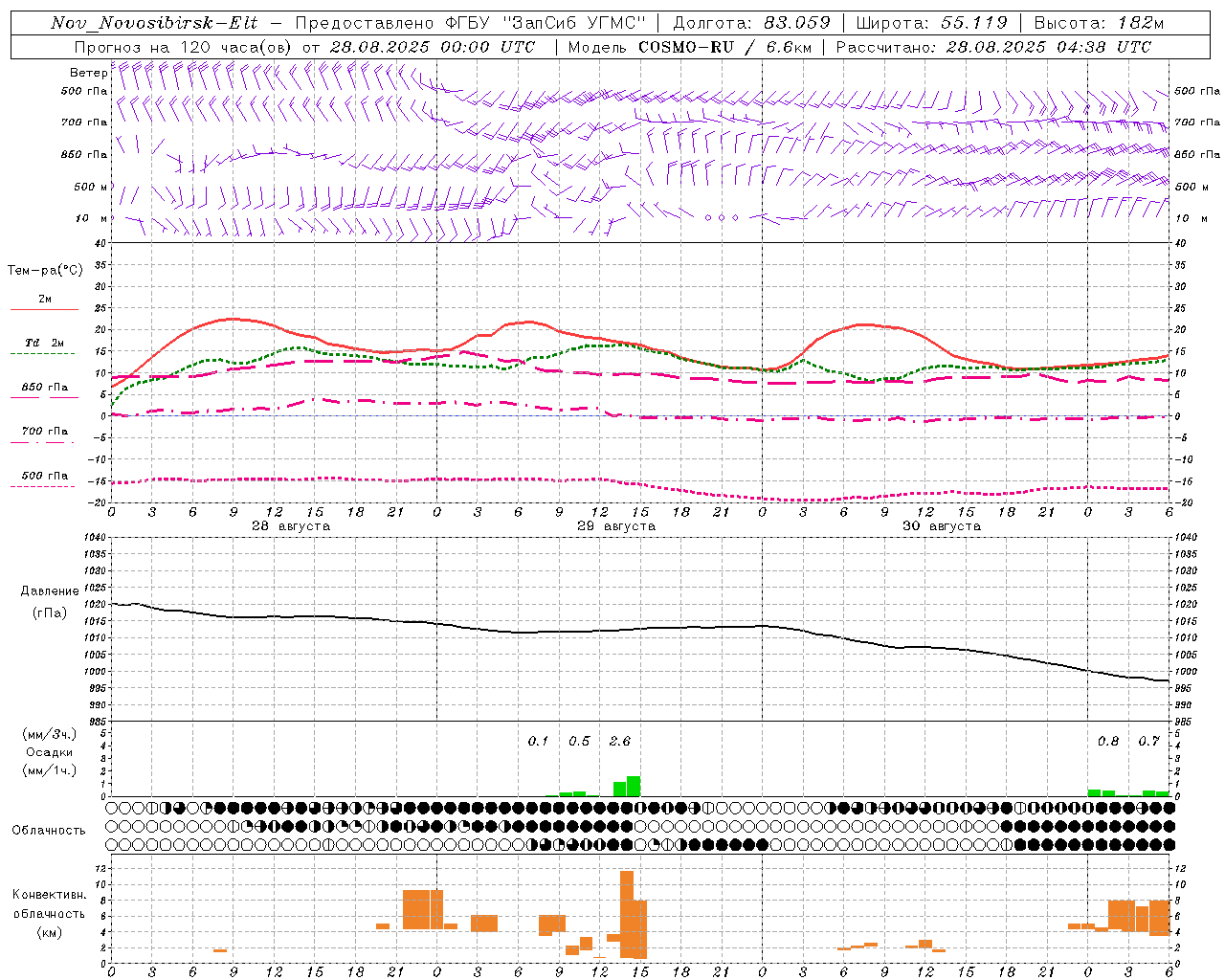The image size is (1225, 980).
Task: Click the date label 29 августа
Action: (616, 526)
